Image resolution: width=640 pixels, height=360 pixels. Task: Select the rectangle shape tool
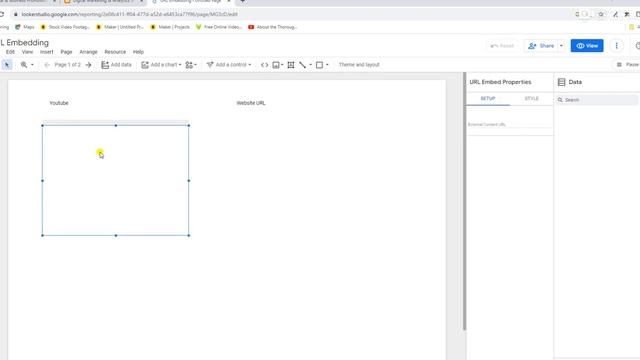tap(320, 65)
